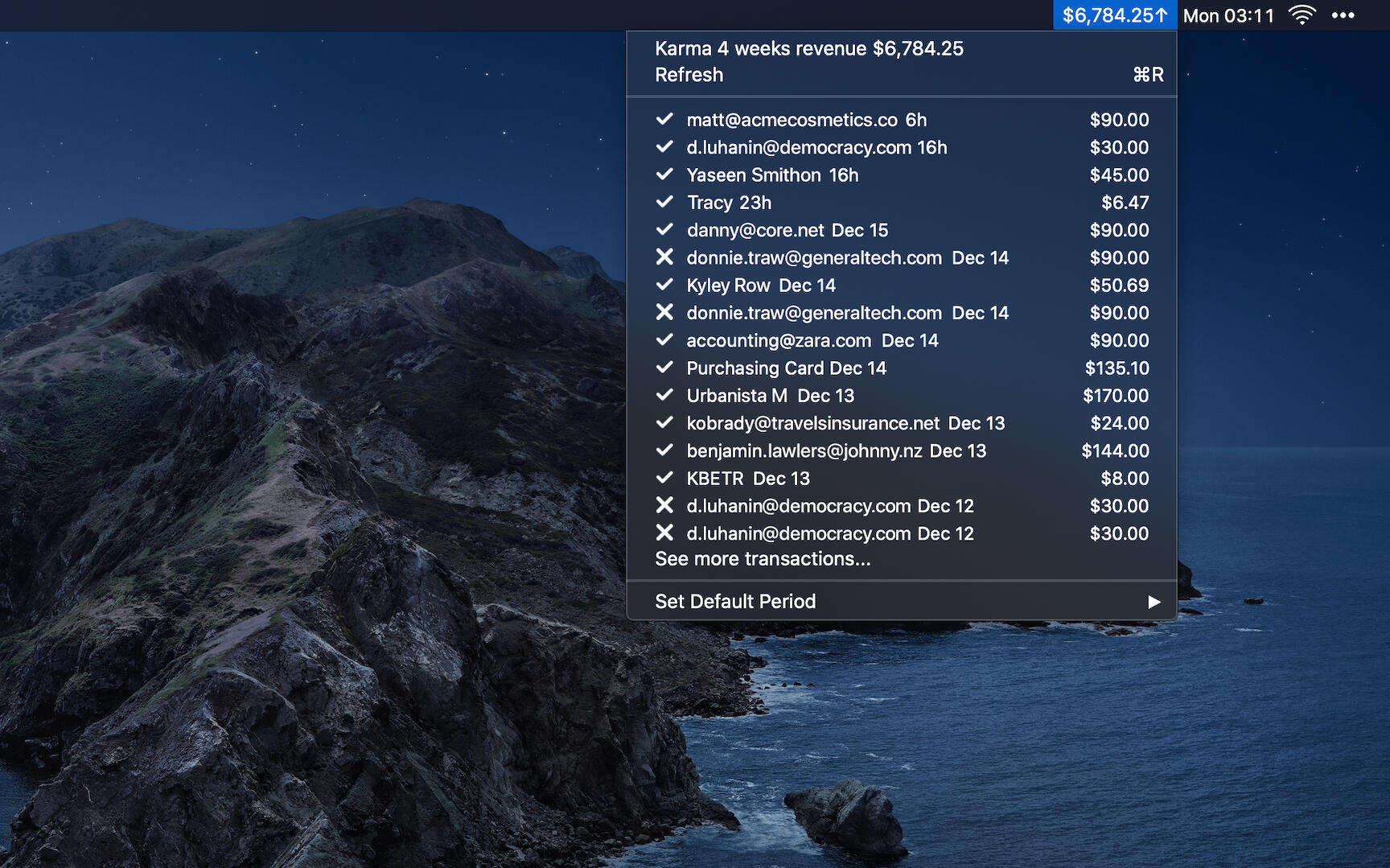Open the Purchasing Card Dec 14 transaction
The width and height of the screenshot is (1390, 868).
pos(786,368)
